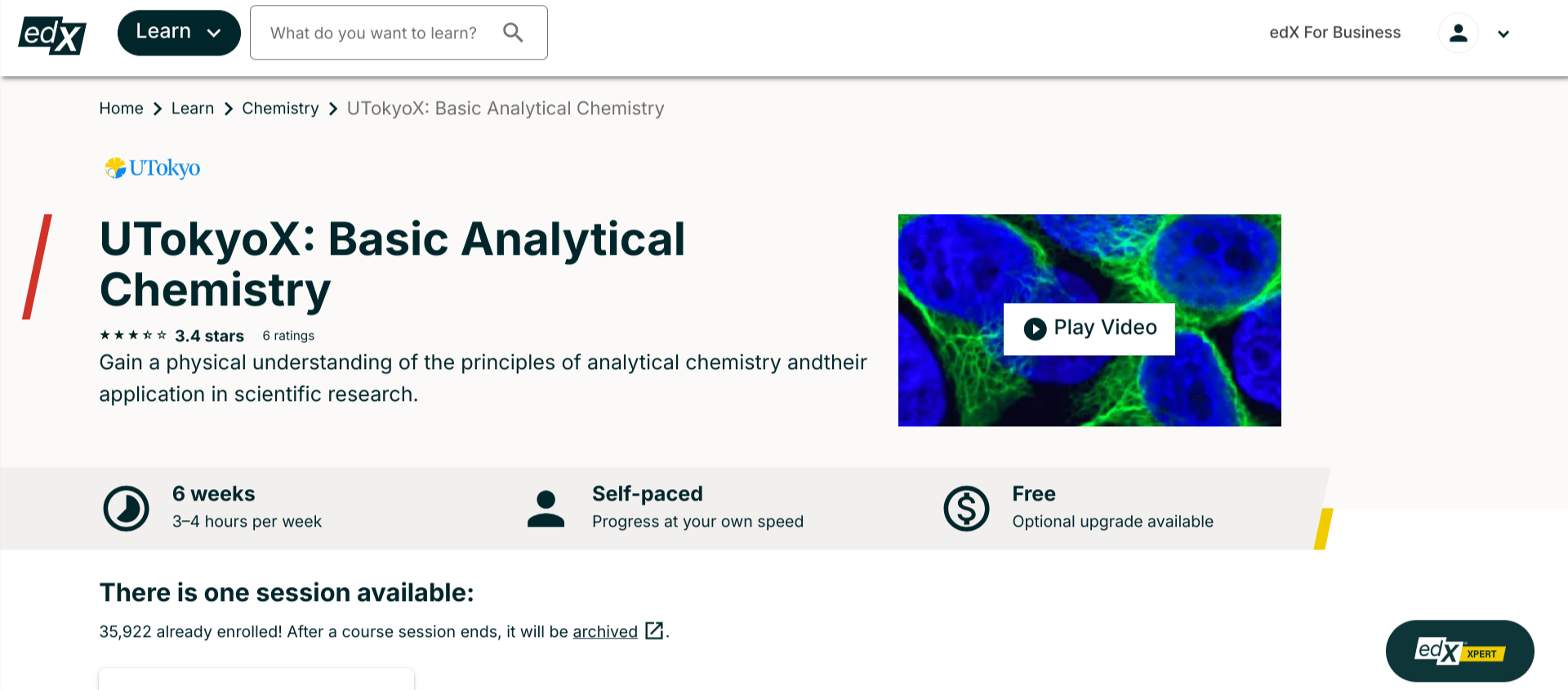
Task: Navigate to Home via breadcrumb
Action: tap(121, 108)
